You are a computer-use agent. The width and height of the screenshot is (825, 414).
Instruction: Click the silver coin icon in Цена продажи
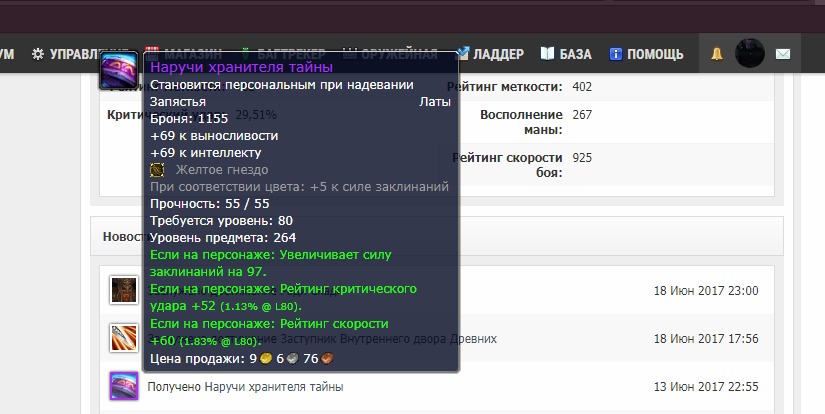[x=293, y=358]
